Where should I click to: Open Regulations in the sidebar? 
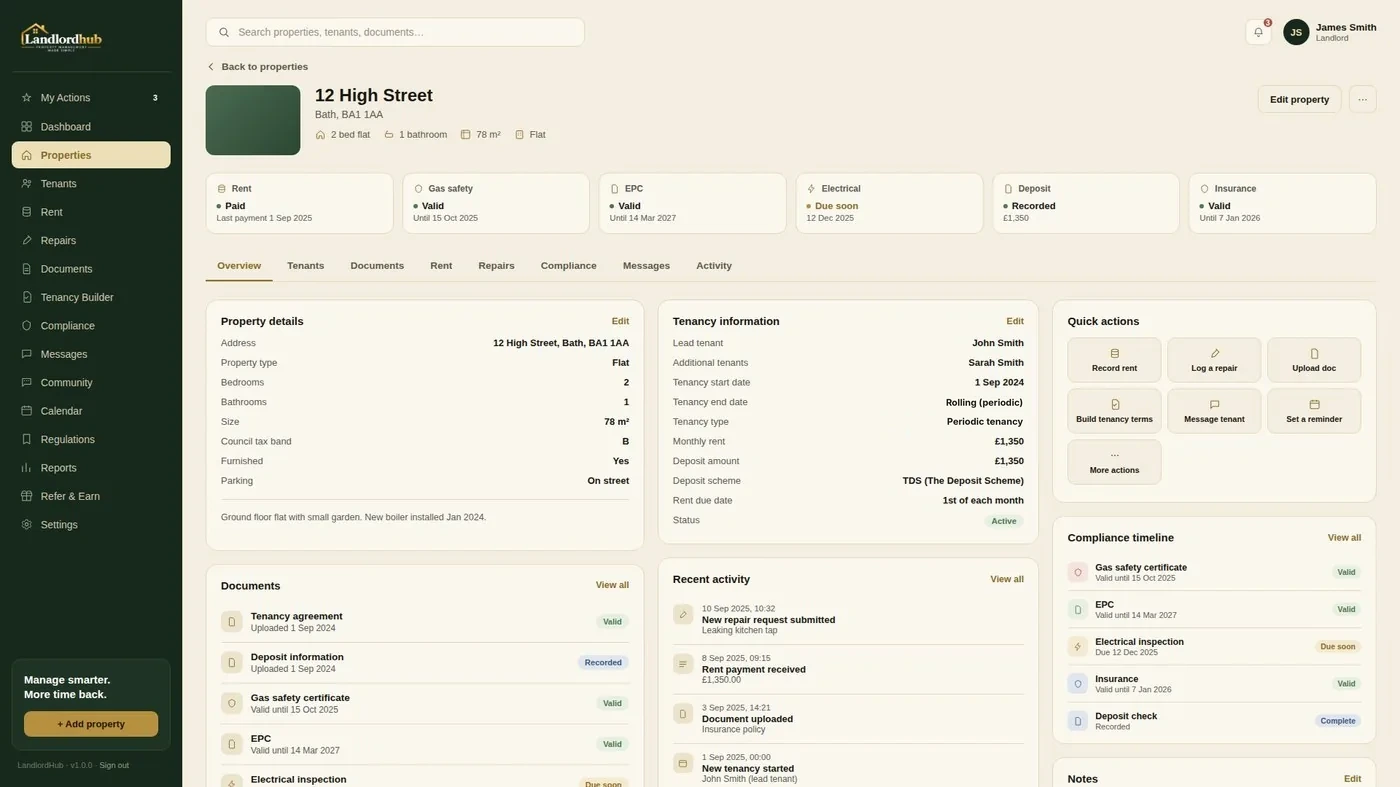coord(91,439)
